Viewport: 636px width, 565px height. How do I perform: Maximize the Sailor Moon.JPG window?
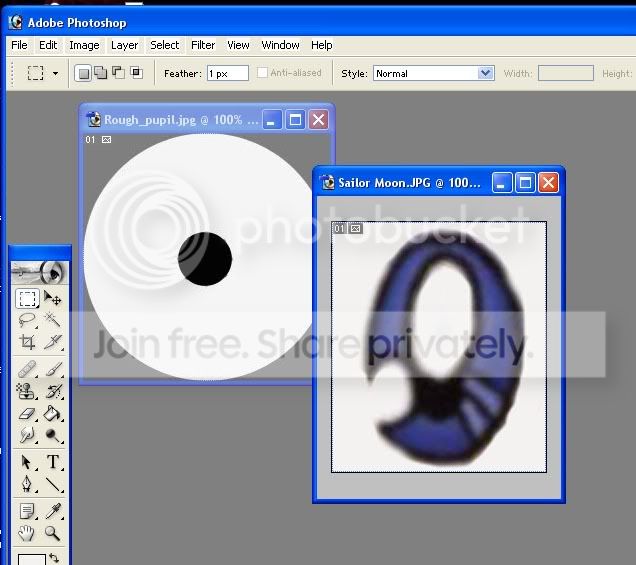pos(525,183)
